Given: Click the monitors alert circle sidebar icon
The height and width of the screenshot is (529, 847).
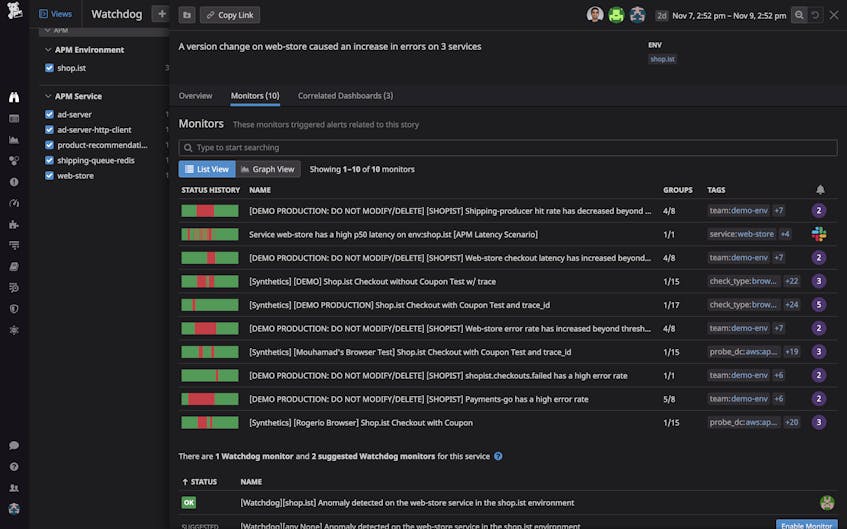Looking at the screenshot, I should [14, 182].
